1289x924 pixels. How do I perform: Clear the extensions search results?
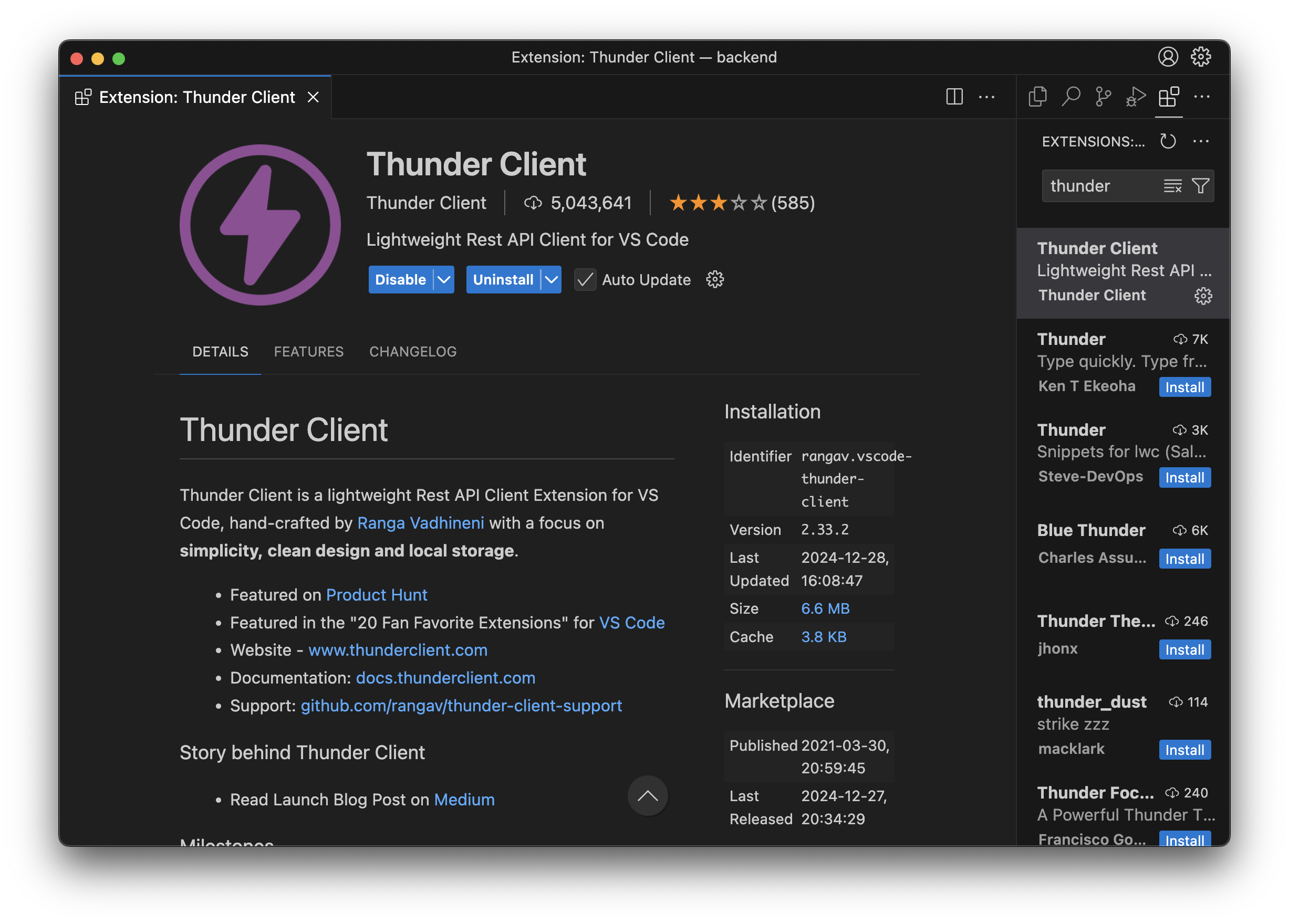(1172, 186)
